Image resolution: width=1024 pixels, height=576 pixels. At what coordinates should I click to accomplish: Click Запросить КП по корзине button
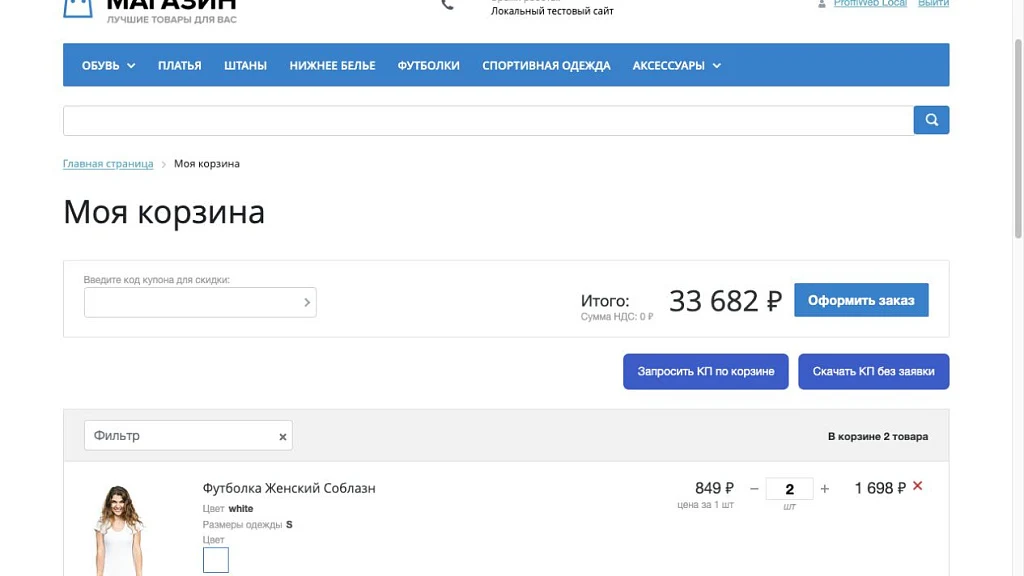[706, 372]
